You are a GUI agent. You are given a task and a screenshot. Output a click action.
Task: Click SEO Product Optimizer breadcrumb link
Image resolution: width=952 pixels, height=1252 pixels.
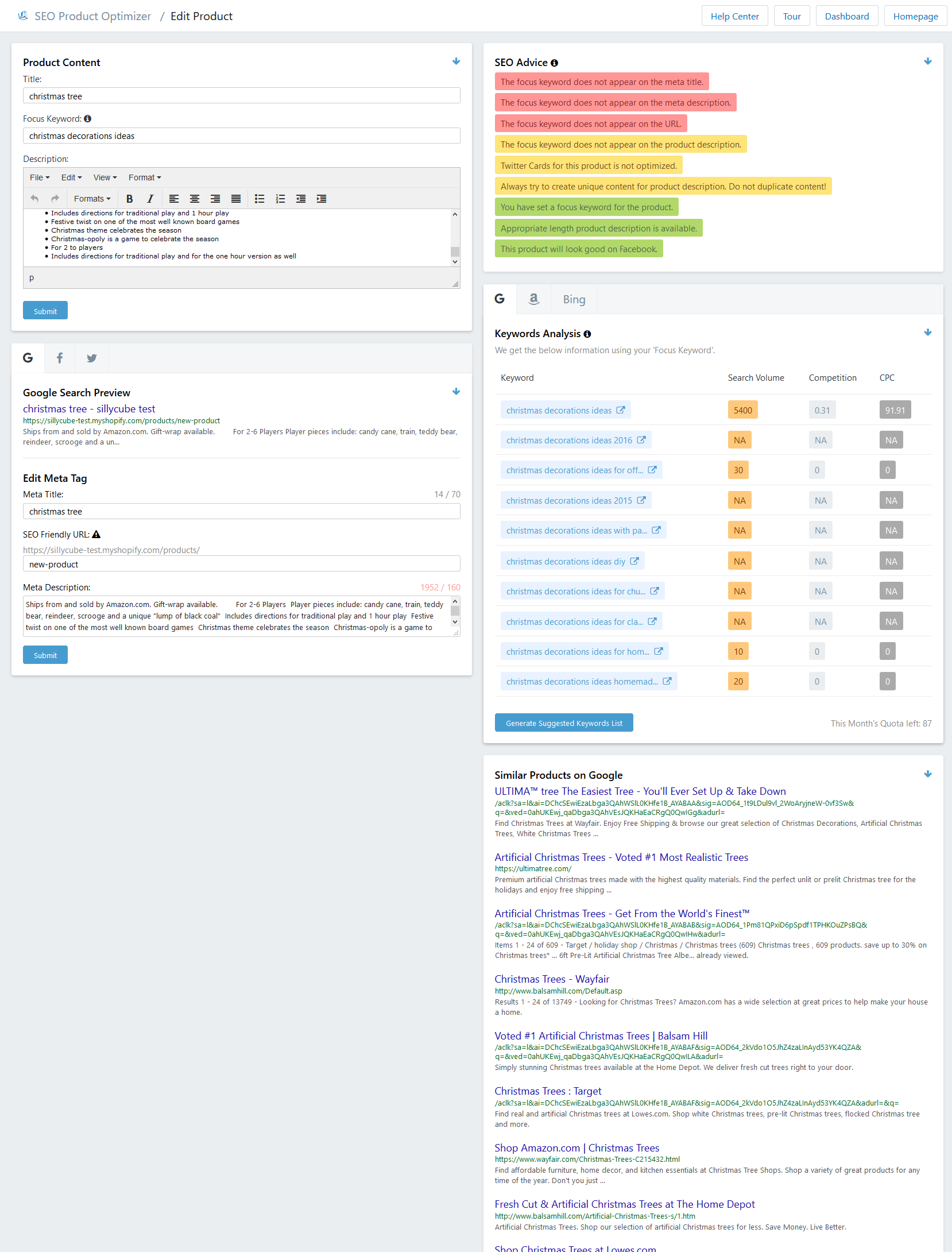coord(93,16)
